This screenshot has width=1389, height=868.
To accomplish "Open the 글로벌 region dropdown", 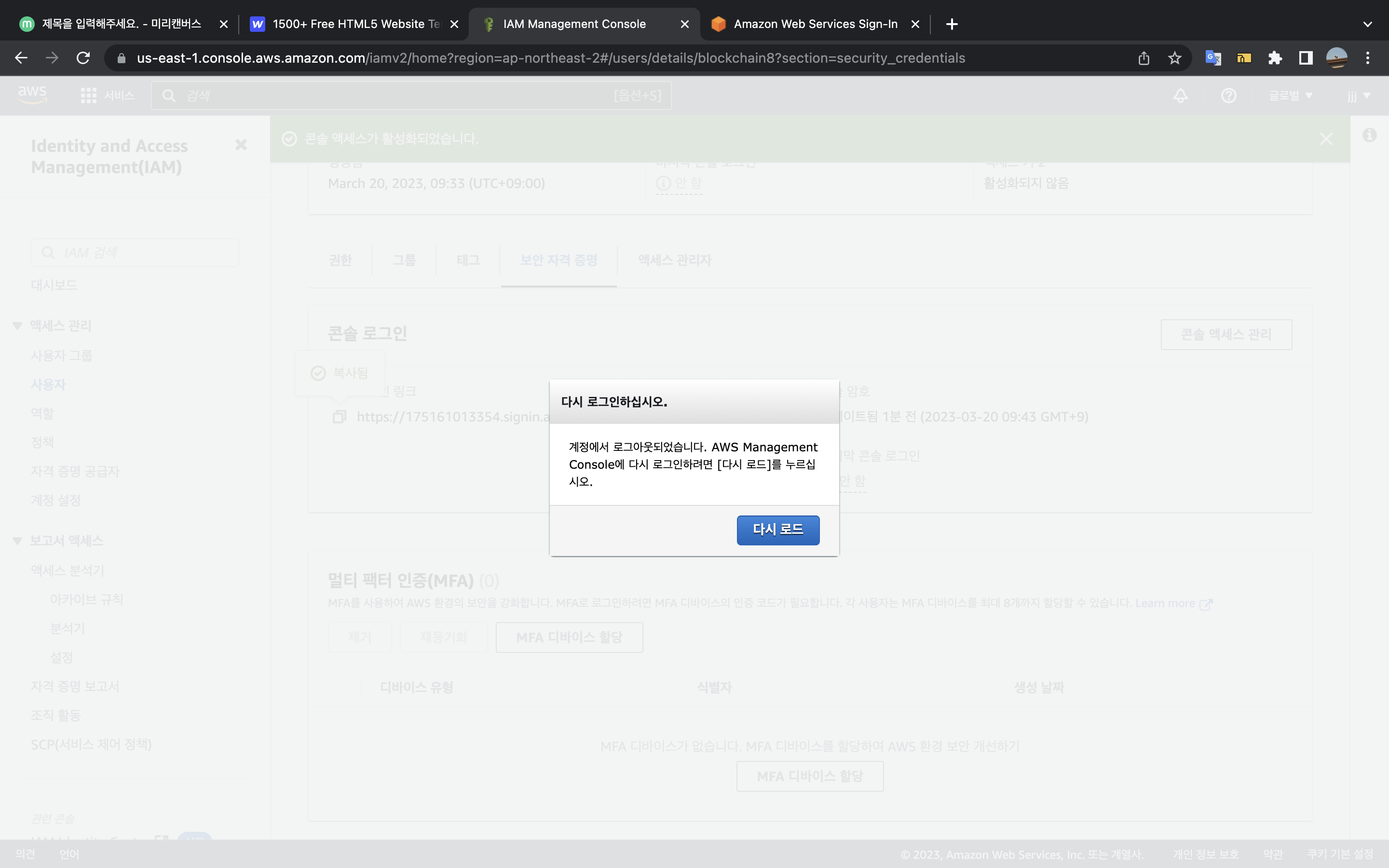I will click(x=1290, y=95).
